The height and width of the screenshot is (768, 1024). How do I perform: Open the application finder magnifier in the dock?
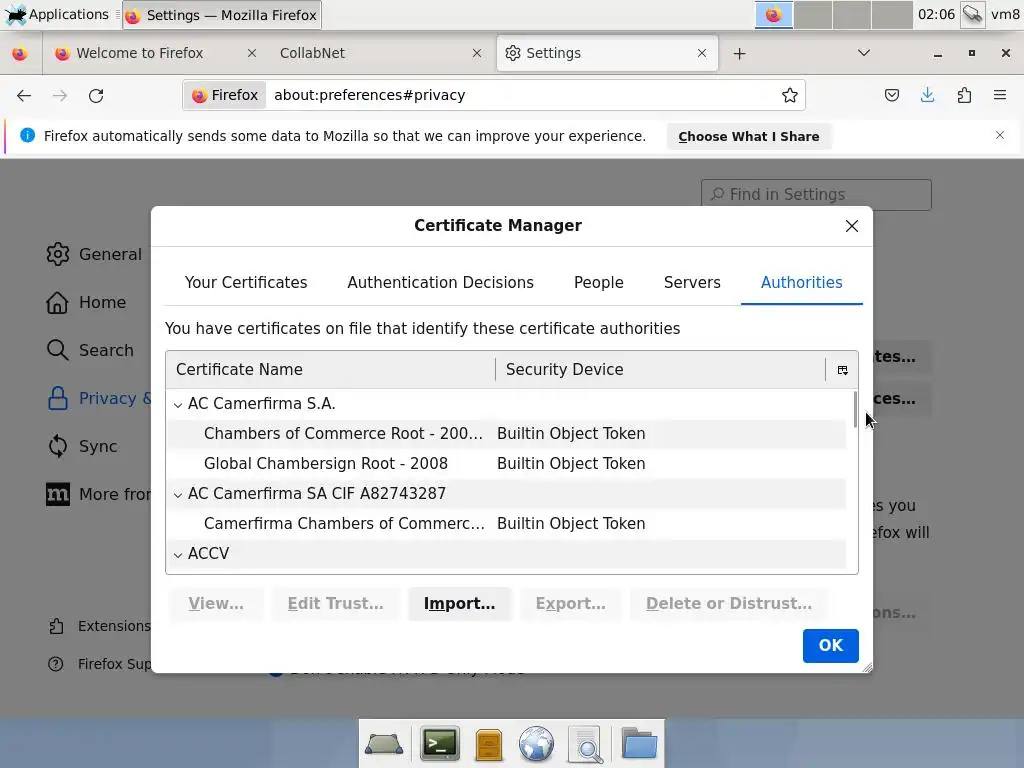[x=586, y=744]
